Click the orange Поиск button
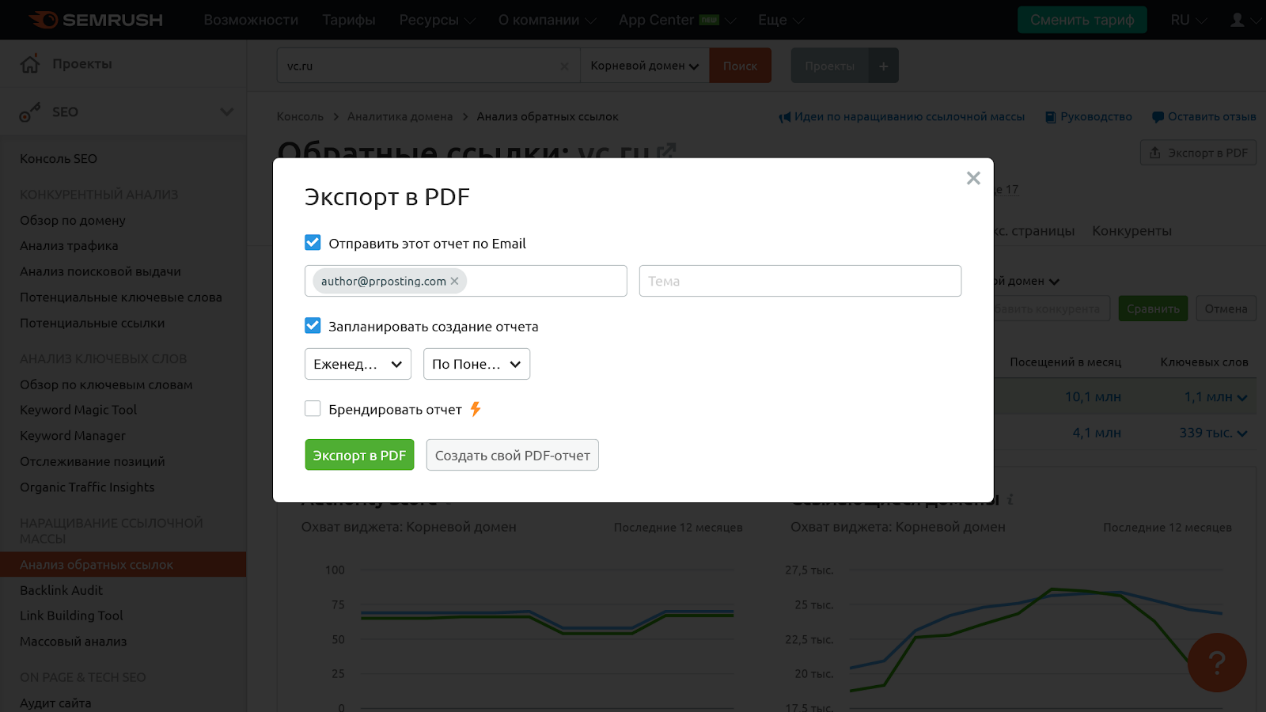 (x=740, y=66)
